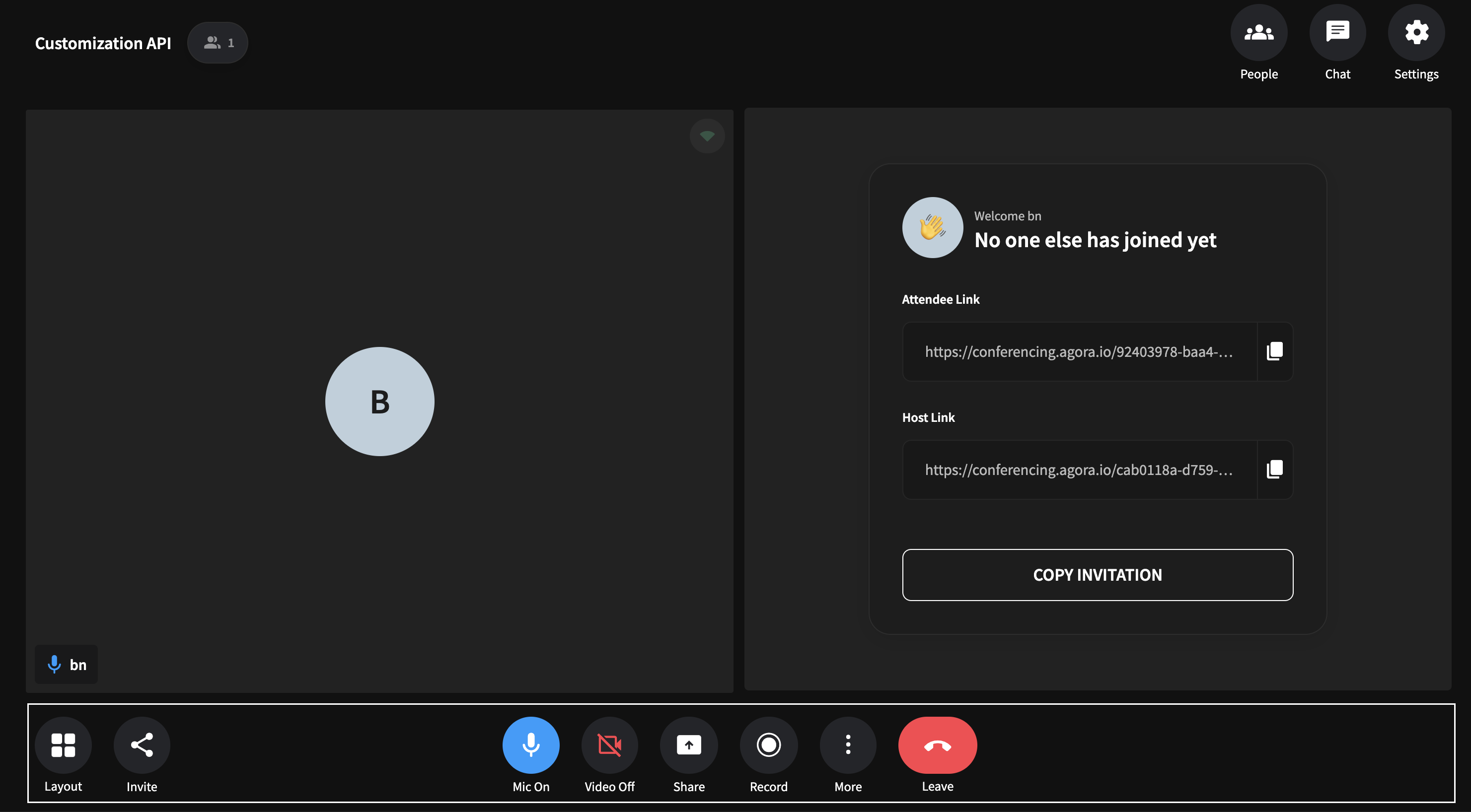The height and width of the screenshot is (812, 1471).
Task: Select the Host Link URL field
Action: pyautogui.click(x=1079, y=470)
